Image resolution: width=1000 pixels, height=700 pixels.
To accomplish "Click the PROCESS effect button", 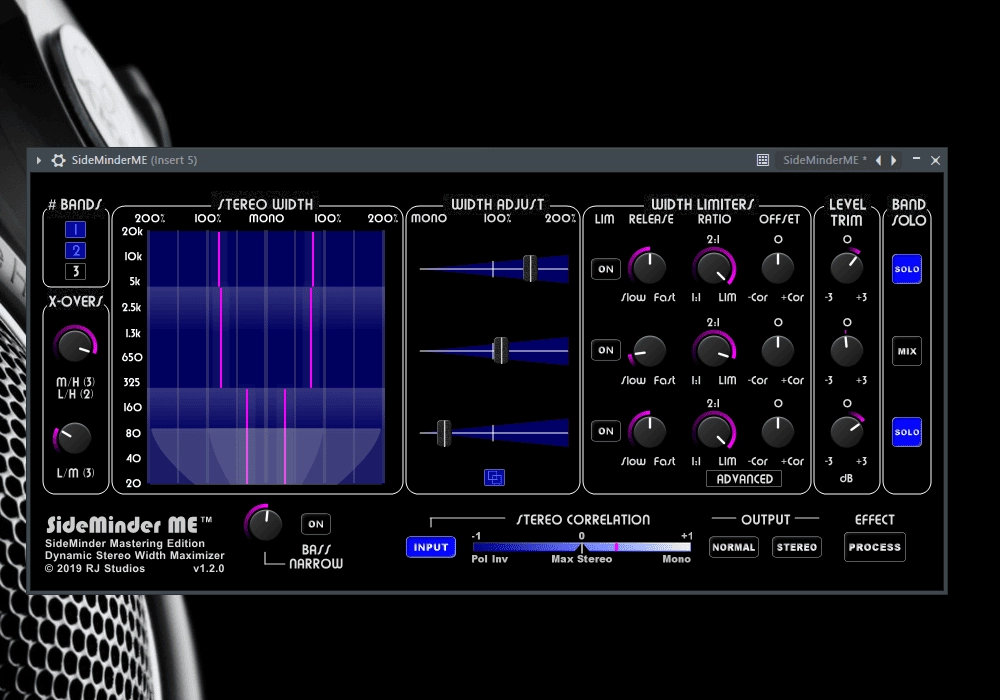I will (x=874, y=547).
